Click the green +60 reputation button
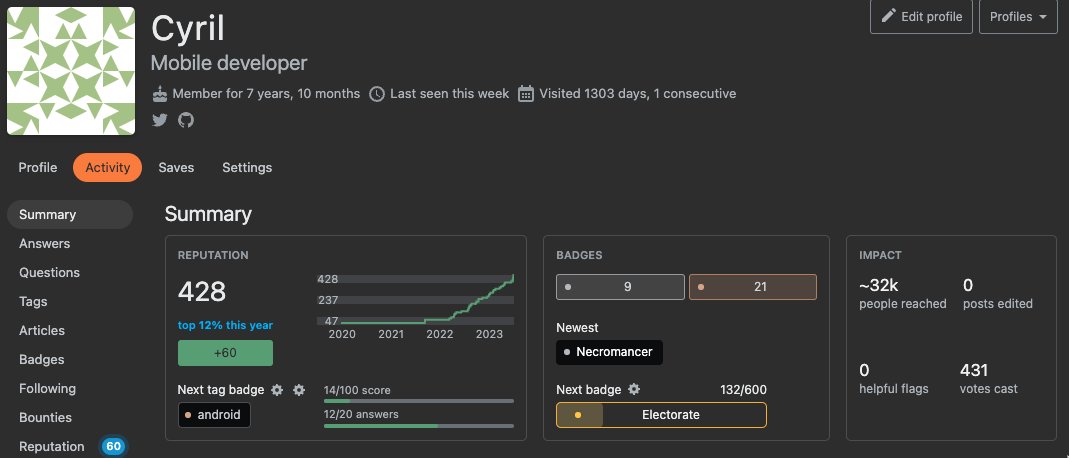 tap(225, 353)
